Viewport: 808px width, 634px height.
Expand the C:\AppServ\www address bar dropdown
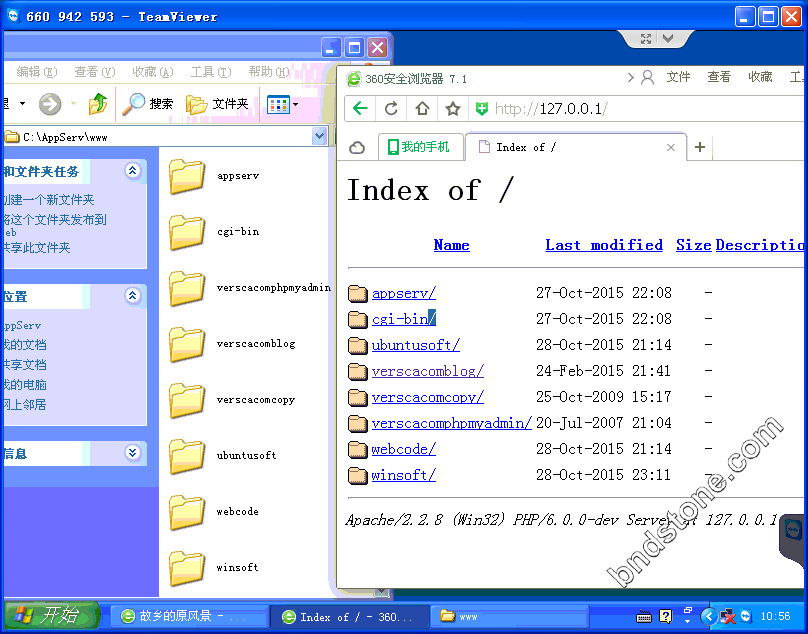point(320,136)
